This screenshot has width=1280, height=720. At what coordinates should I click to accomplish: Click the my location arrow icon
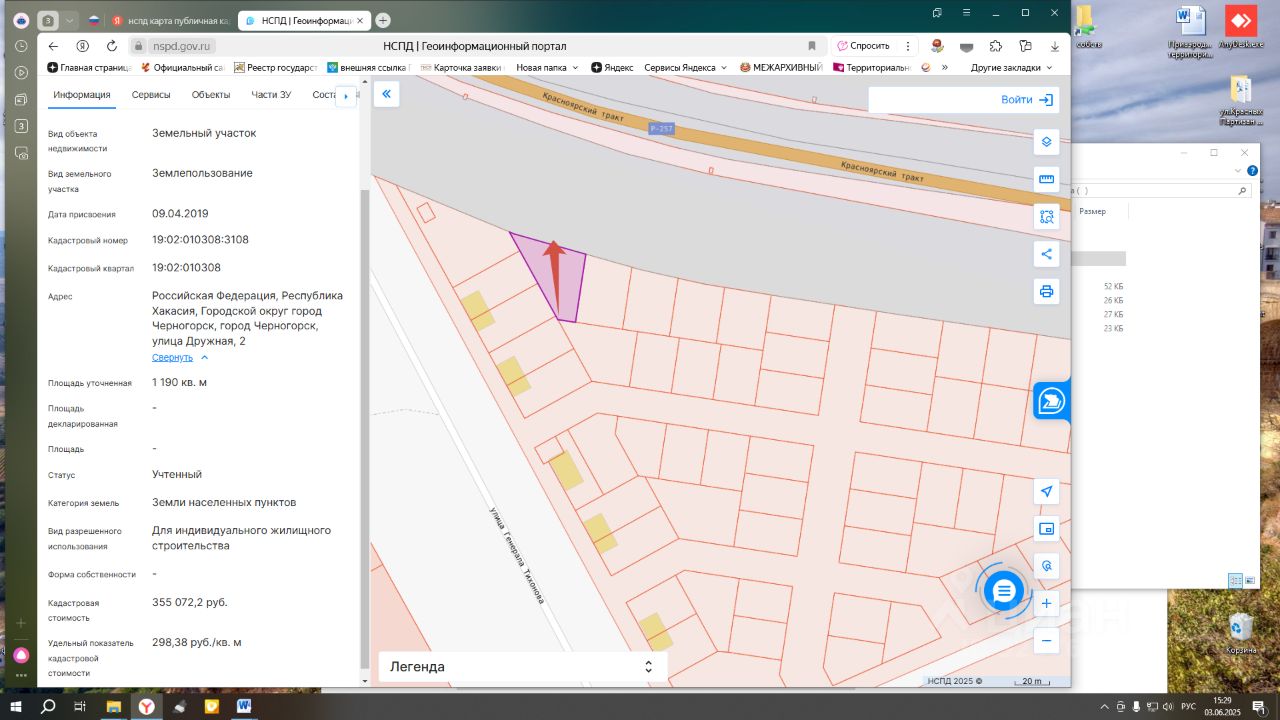(x=1047, y=491)
